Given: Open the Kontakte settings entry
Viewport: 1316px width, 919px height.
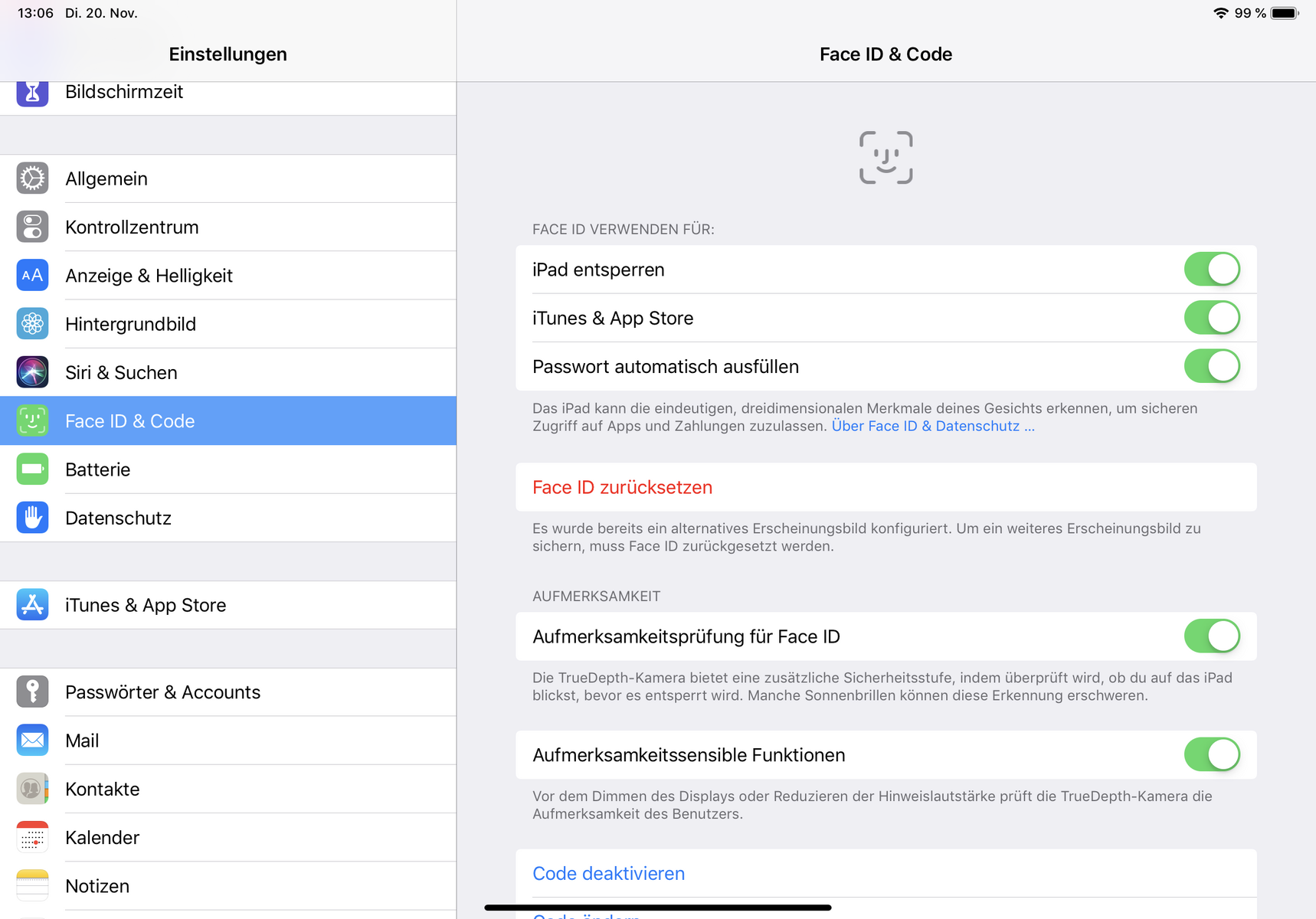Looking at the screenshot, I should (x=103, y=789).
